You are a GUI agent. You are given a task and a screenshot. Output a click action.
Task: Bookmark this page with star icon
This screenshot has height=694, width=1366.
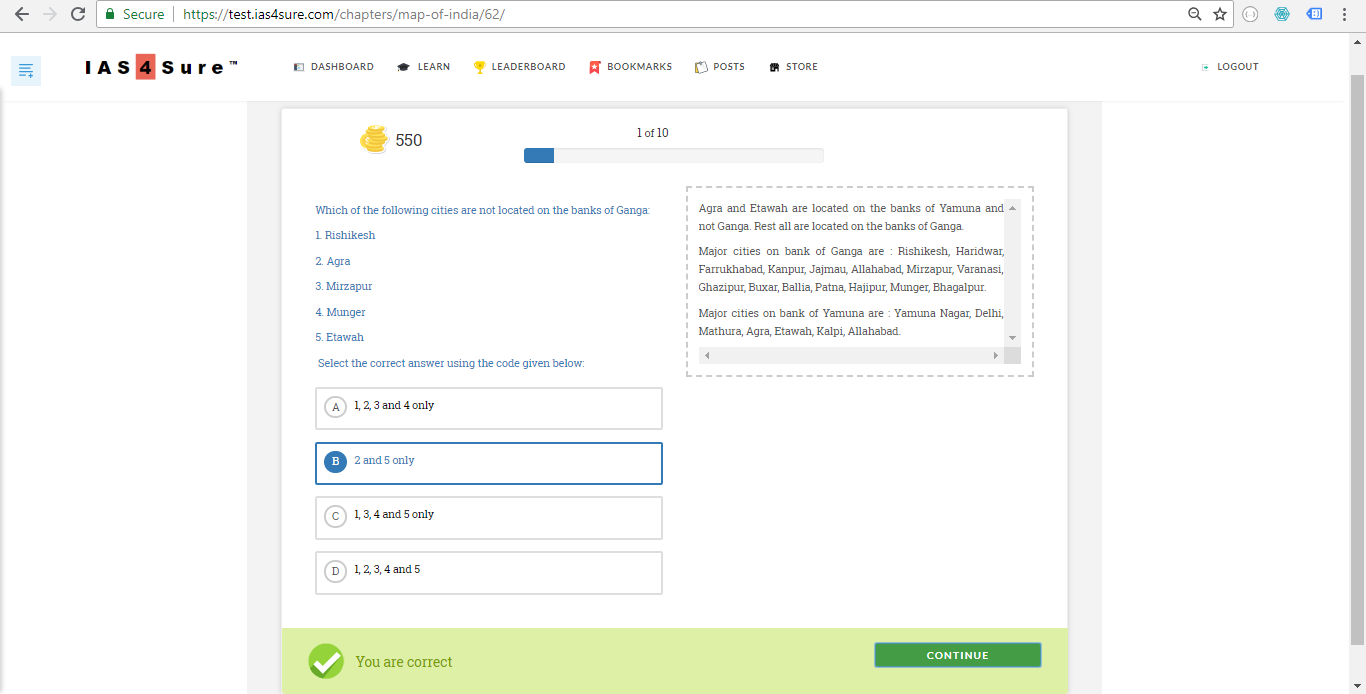(x=1220, y=14)
